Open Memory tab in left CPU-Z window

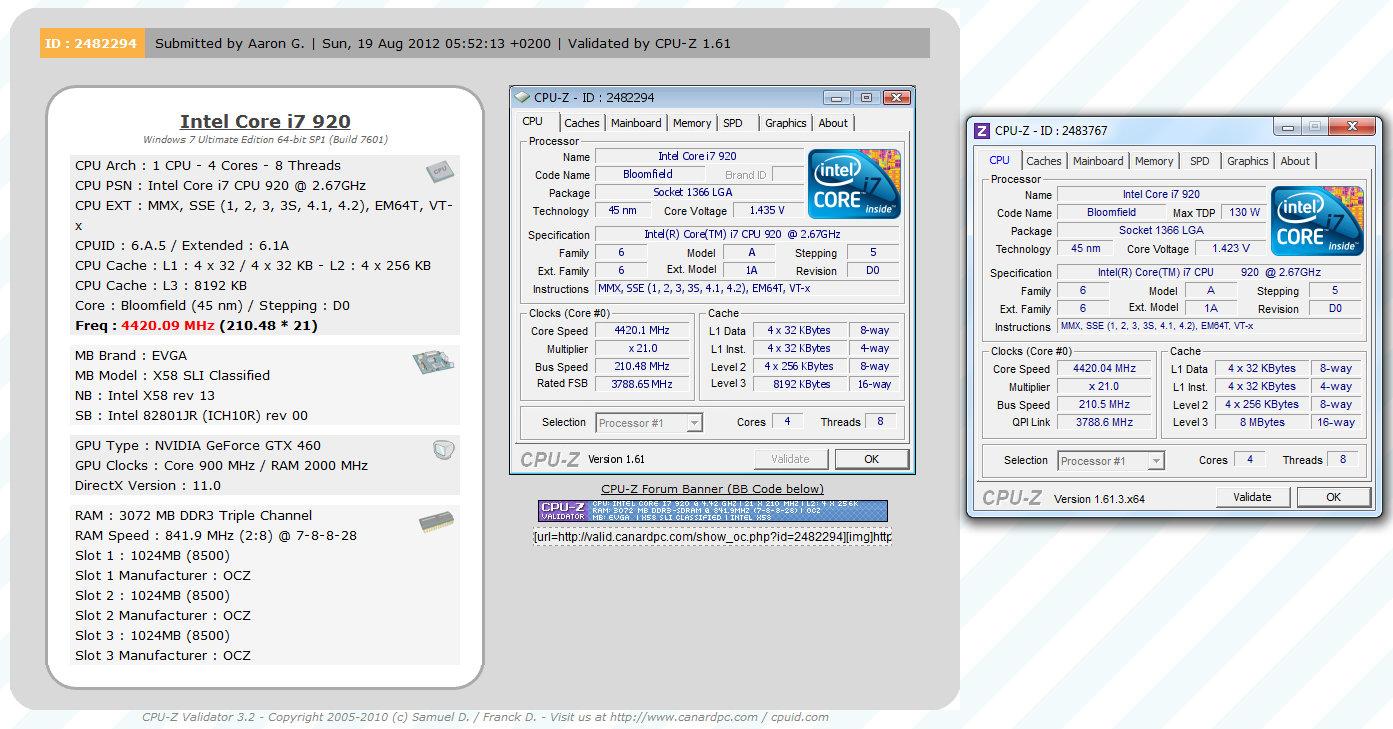coord(692,123)
